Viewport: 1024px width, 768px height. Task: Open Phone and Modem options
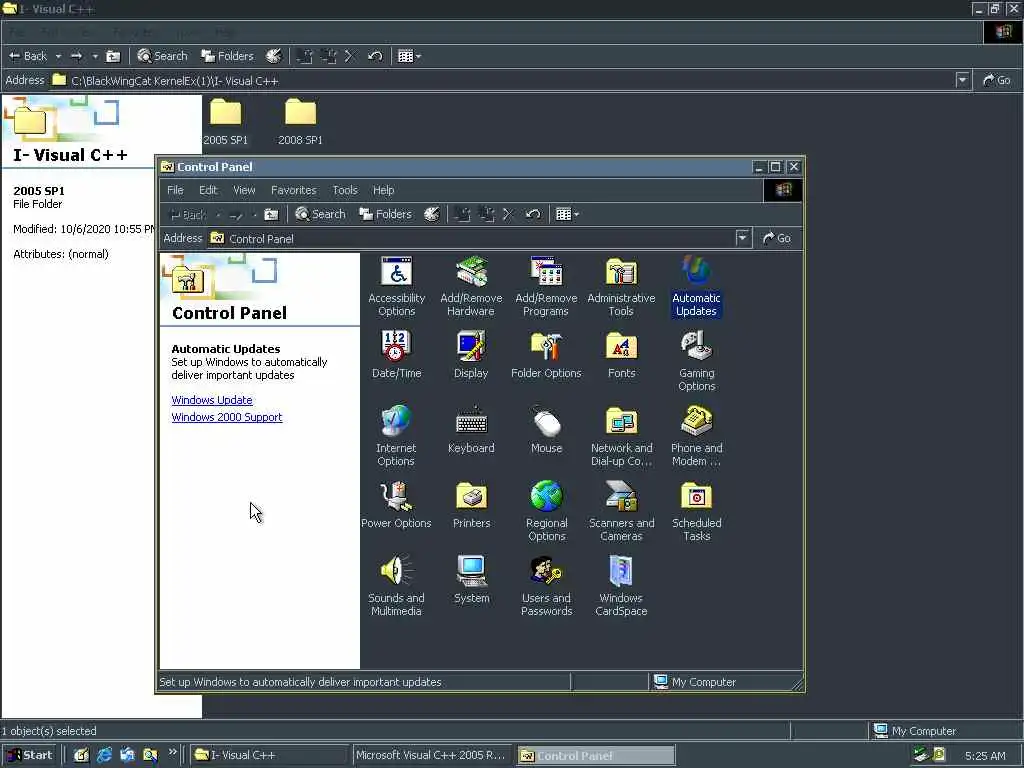coord(696,436)
